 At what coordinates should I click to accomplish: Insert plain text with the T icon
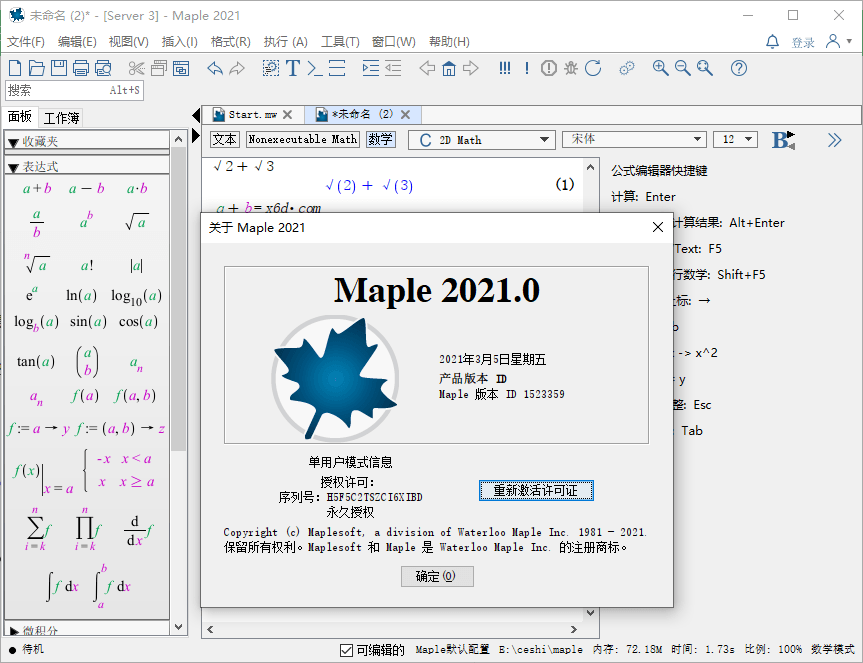pyautogui.click(x=292, y=68)
